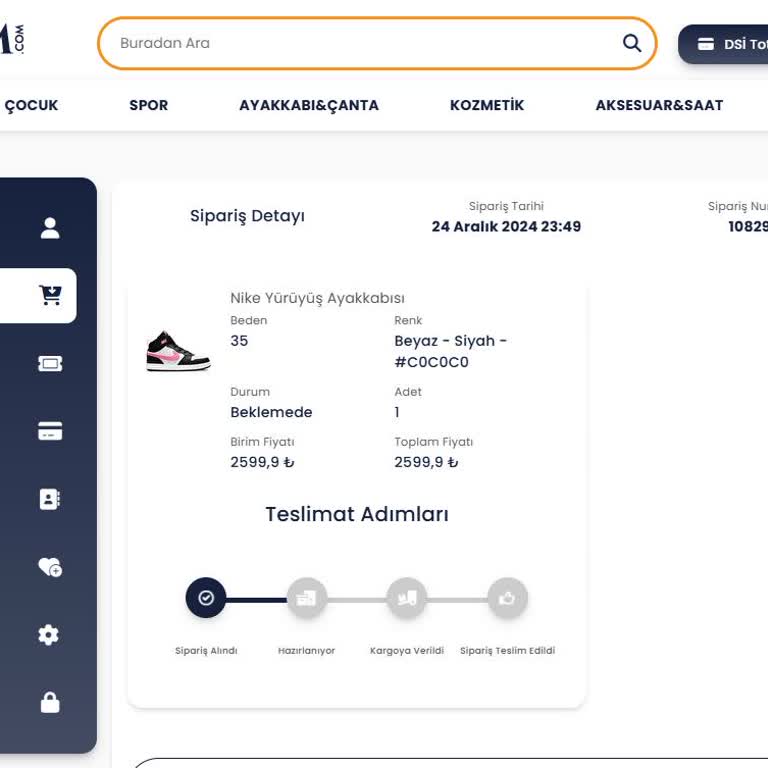Open the address book icon in sidebar
The image size is (768, 768).
[x=50, y=499]
